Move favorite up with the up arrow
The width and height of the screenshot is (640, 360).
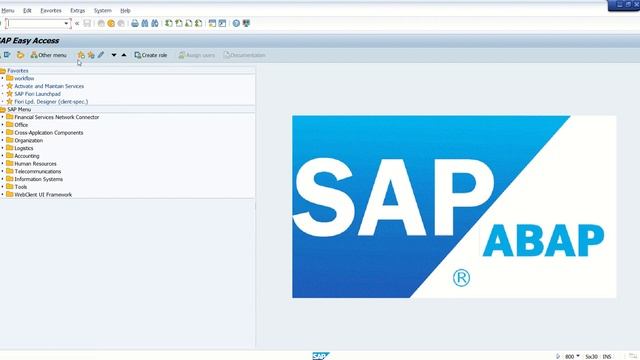[124, 55]
